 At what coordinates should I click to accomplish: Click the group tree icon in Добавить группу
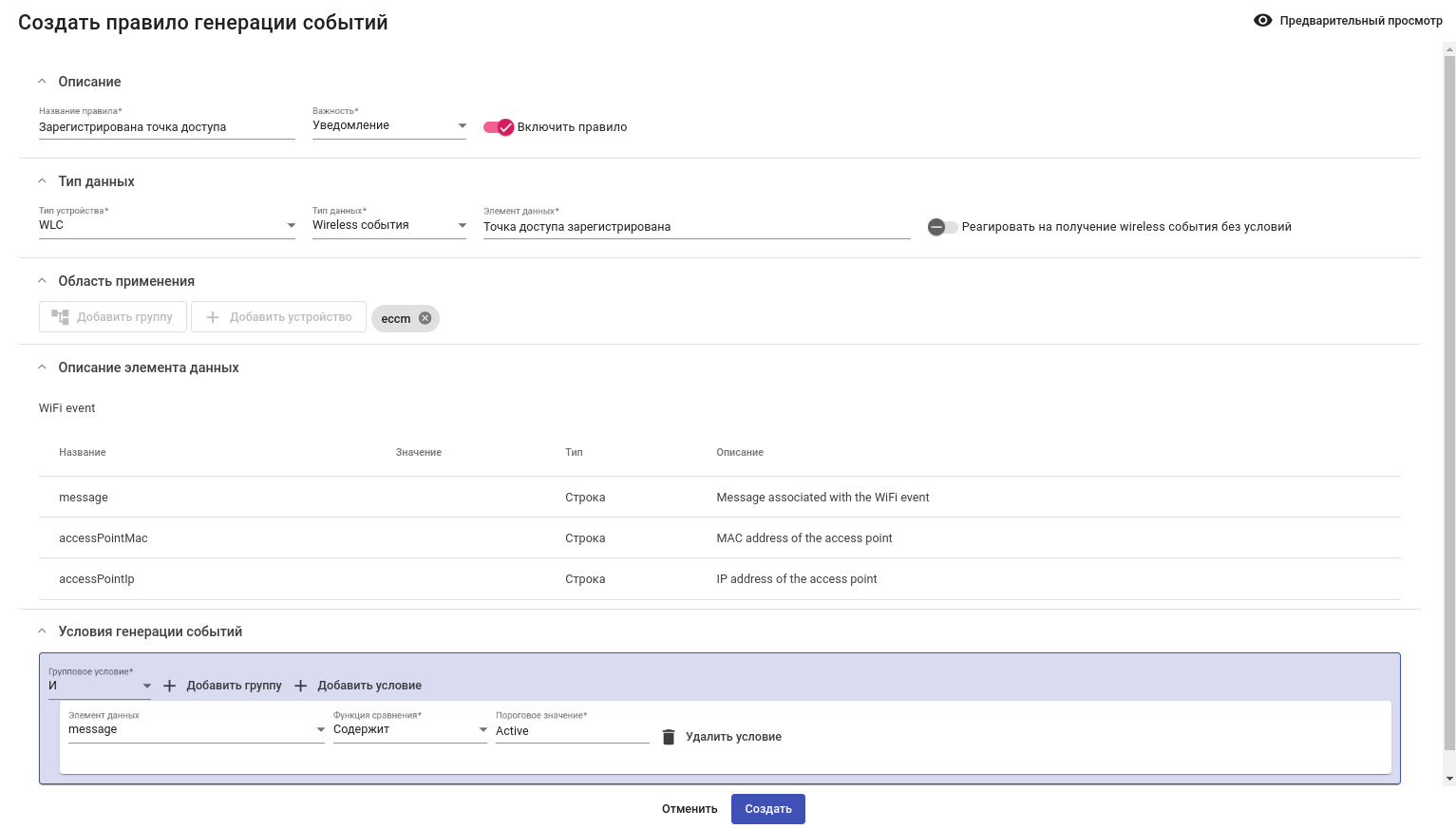point(61,317)
